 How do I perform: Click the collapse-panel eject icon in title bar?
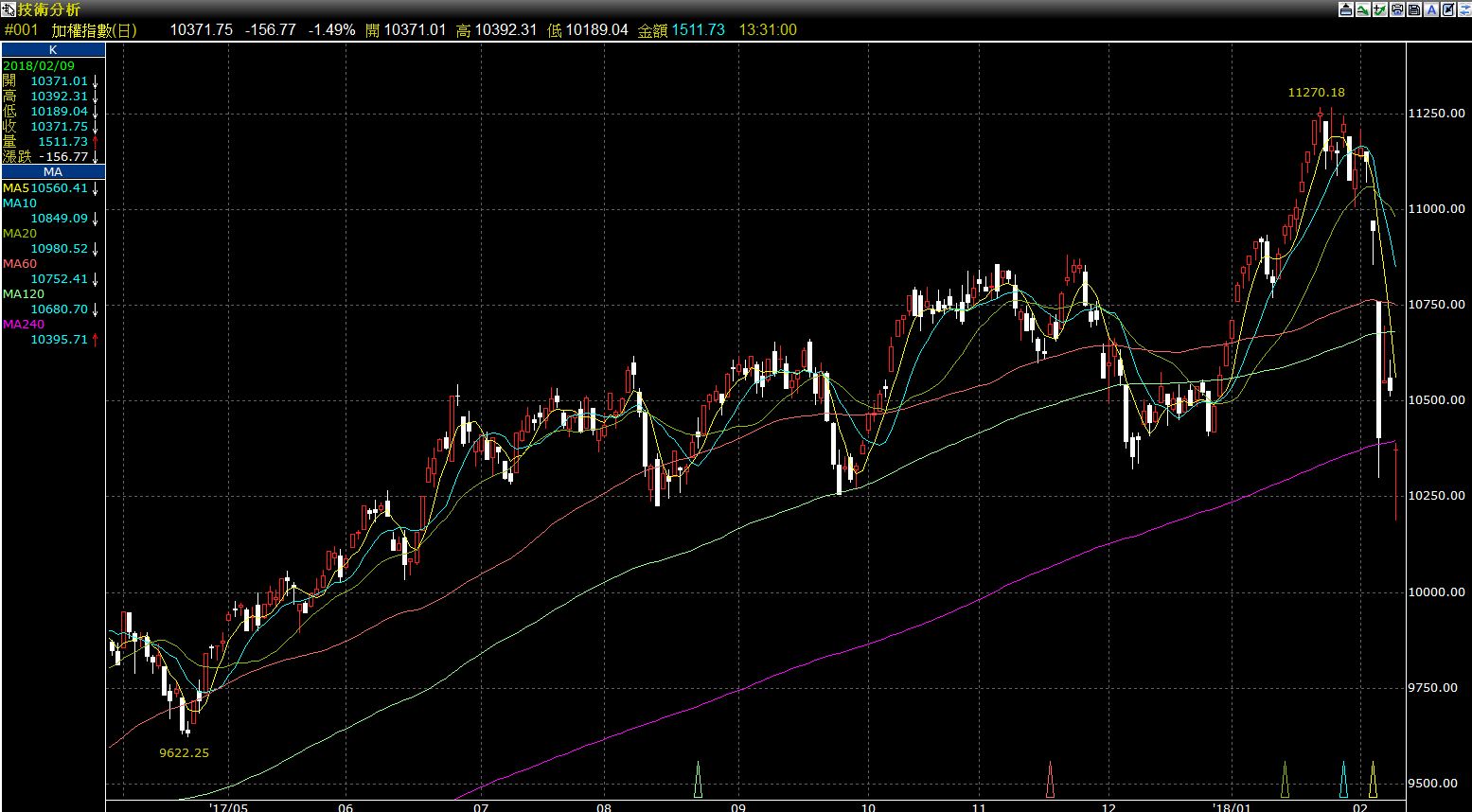(1346, 9)
